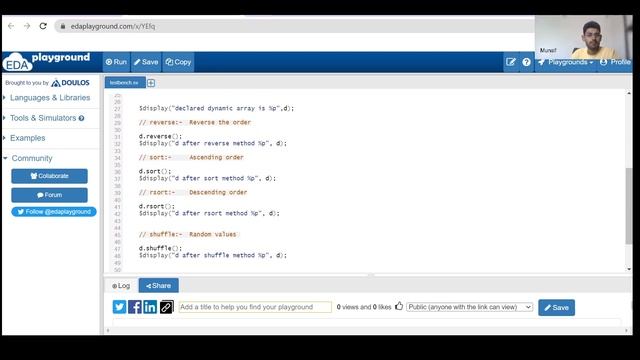The height and width of the screenshot is (360, 640).
Task: Click the '// rsort:- Descending order' comment
Action: click(x=193, y=193)
